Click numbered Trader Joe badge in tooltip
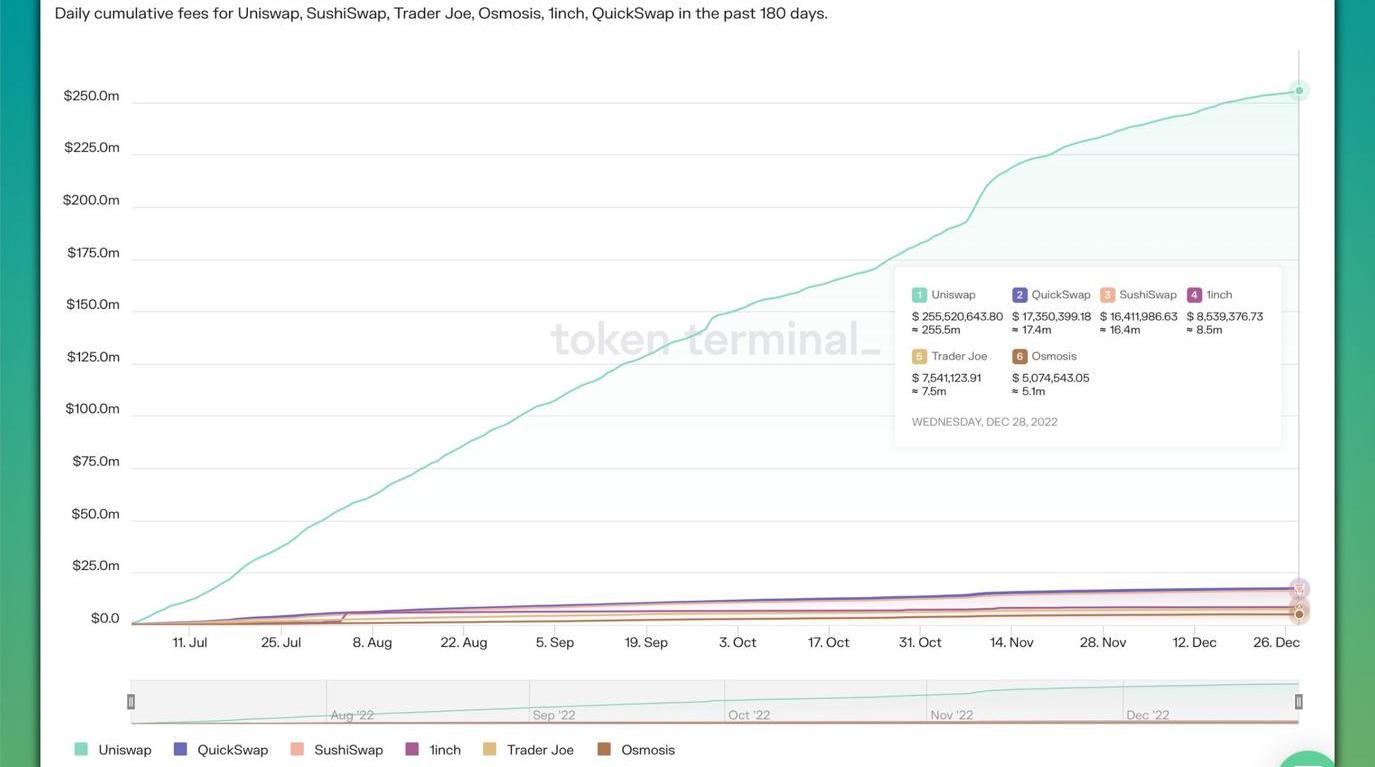1375x767 pixels. pos(919,356)
